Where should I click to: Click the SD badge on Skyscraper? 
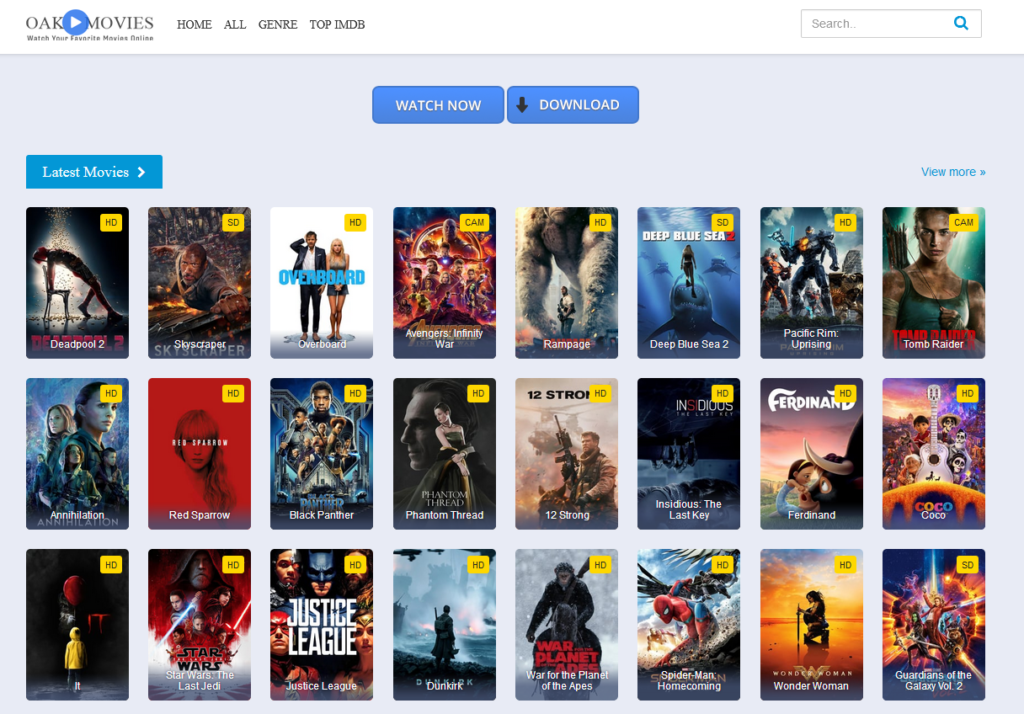point(233,223)
